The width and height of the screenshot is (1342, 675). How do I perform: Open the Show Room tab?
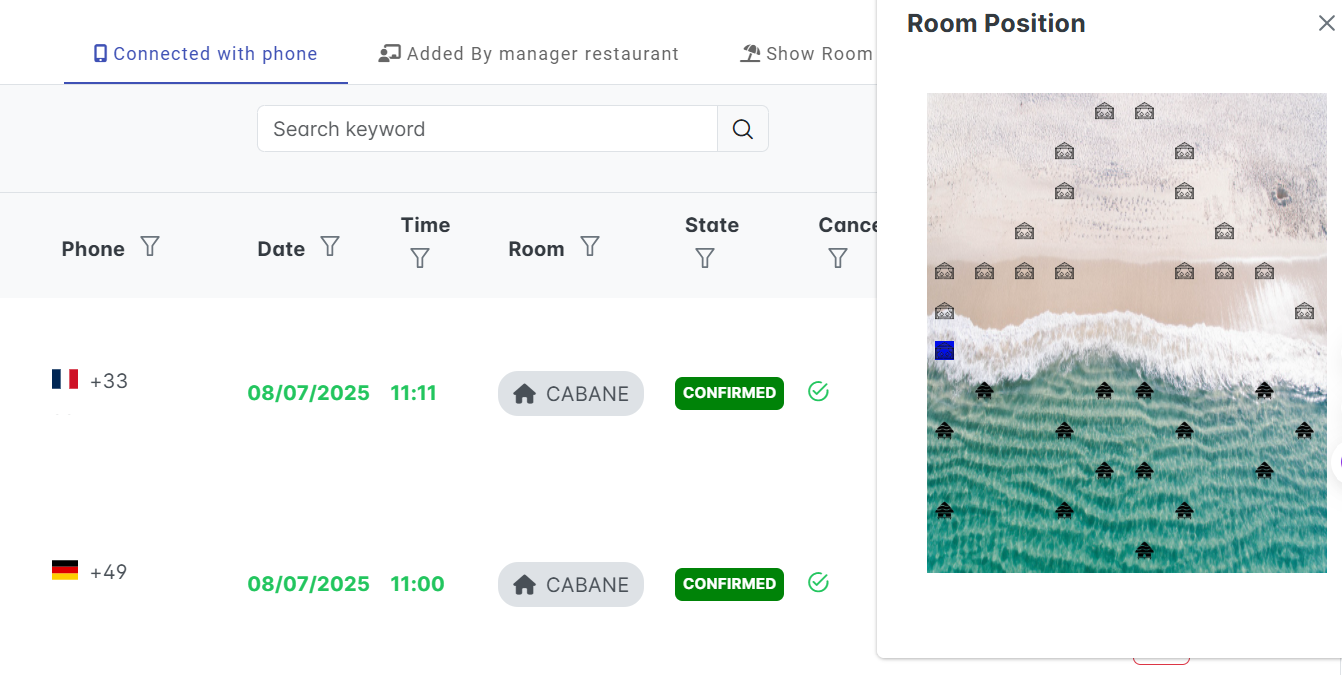(807, 54)
